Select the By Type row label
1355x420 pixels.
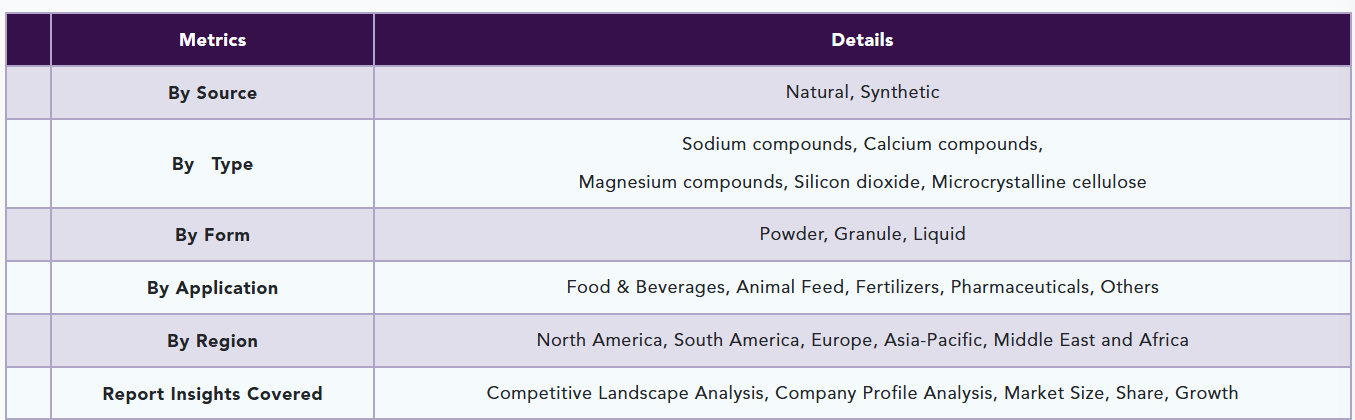tap(212, 164)
